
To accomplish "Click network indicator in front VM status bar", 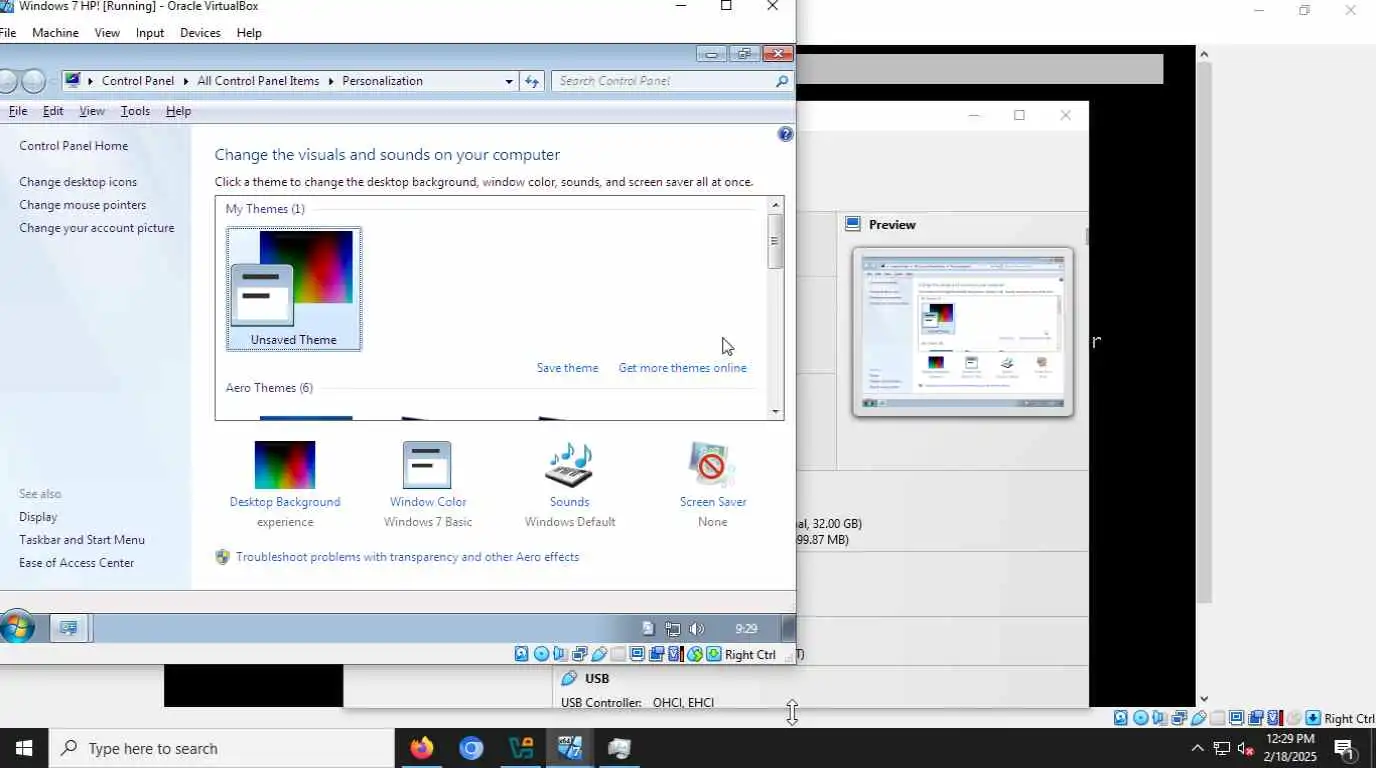I will pos(580,654).
